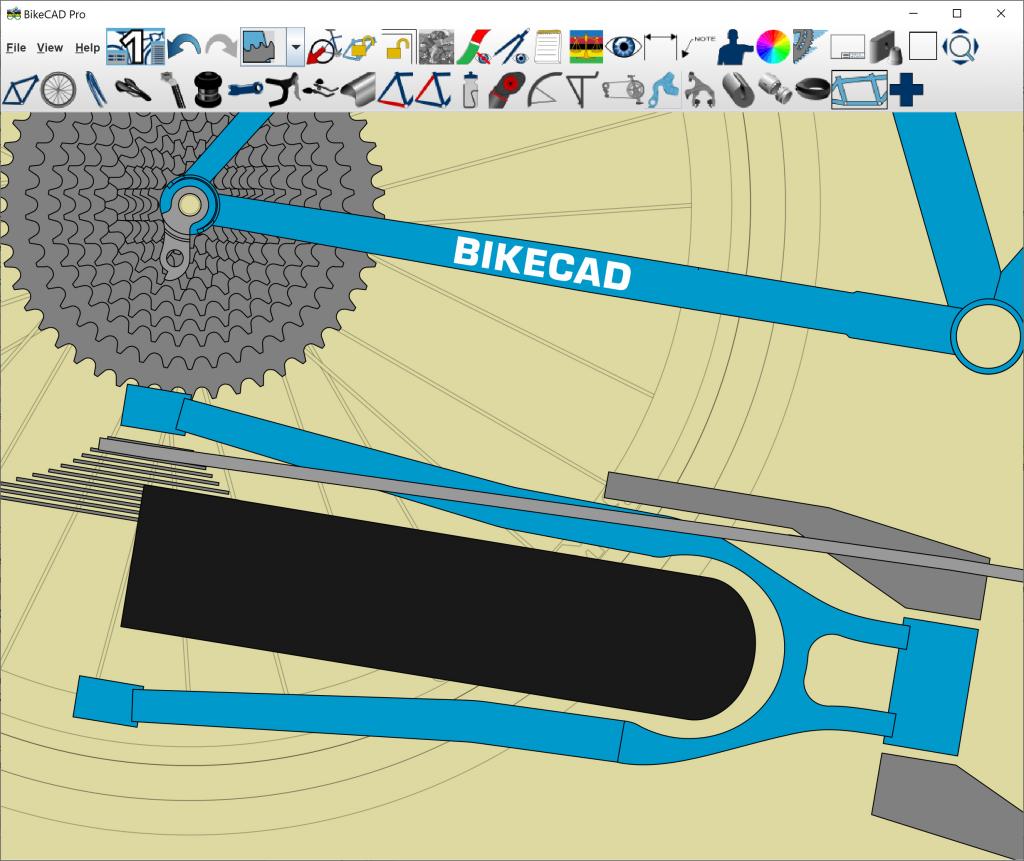Viewport: 1024px width, 861px height.
Task: Open the cross-section view combo button
Action: tap(262, 46)
